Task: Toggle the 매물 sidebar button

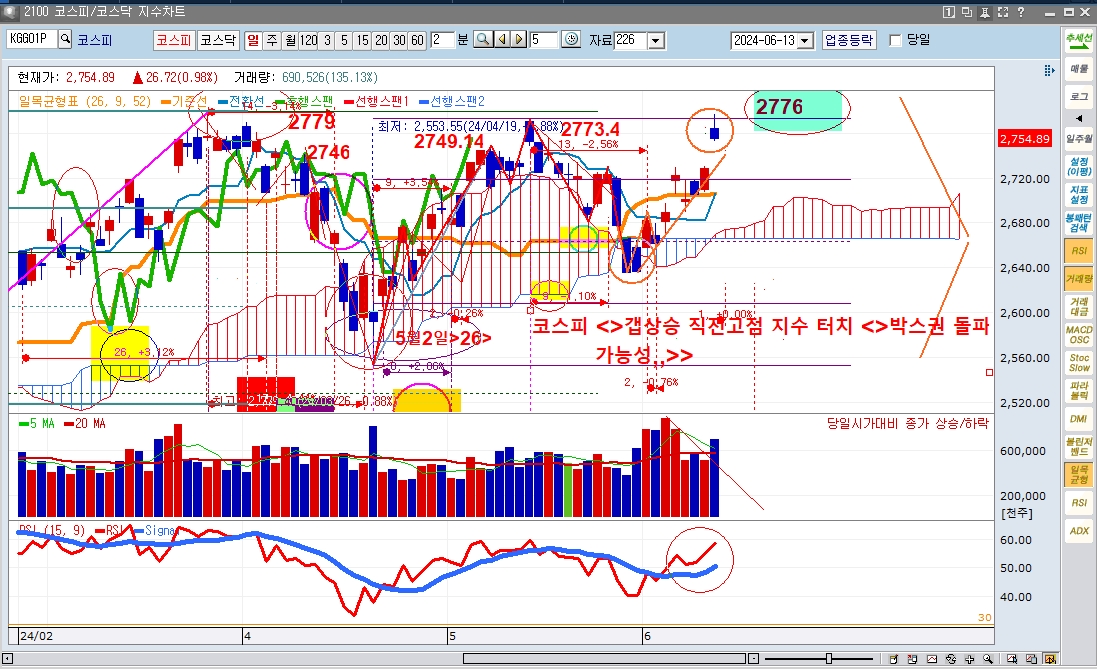Action: point(1079,69)
